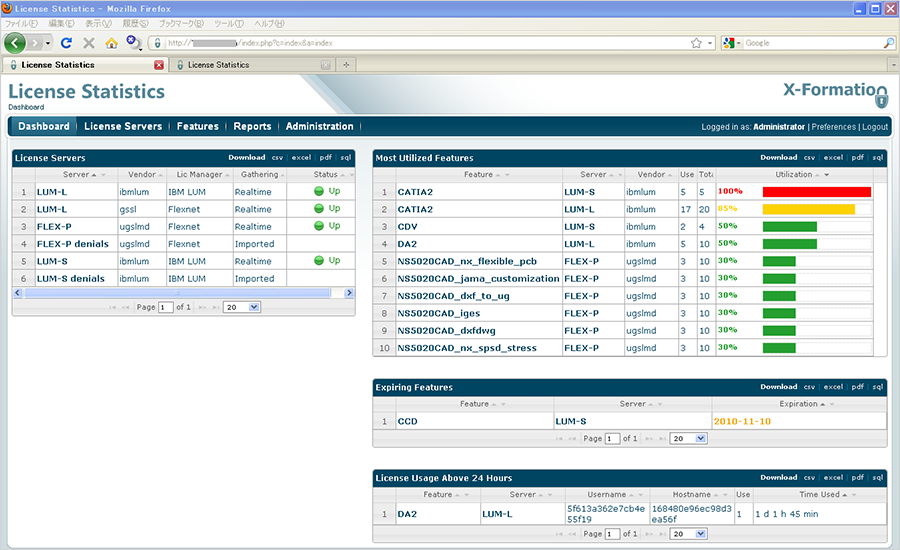Image resolution: width=900 pixels, height=550 pixels.
Task: Click the Logout link
Action: (875, 127)
